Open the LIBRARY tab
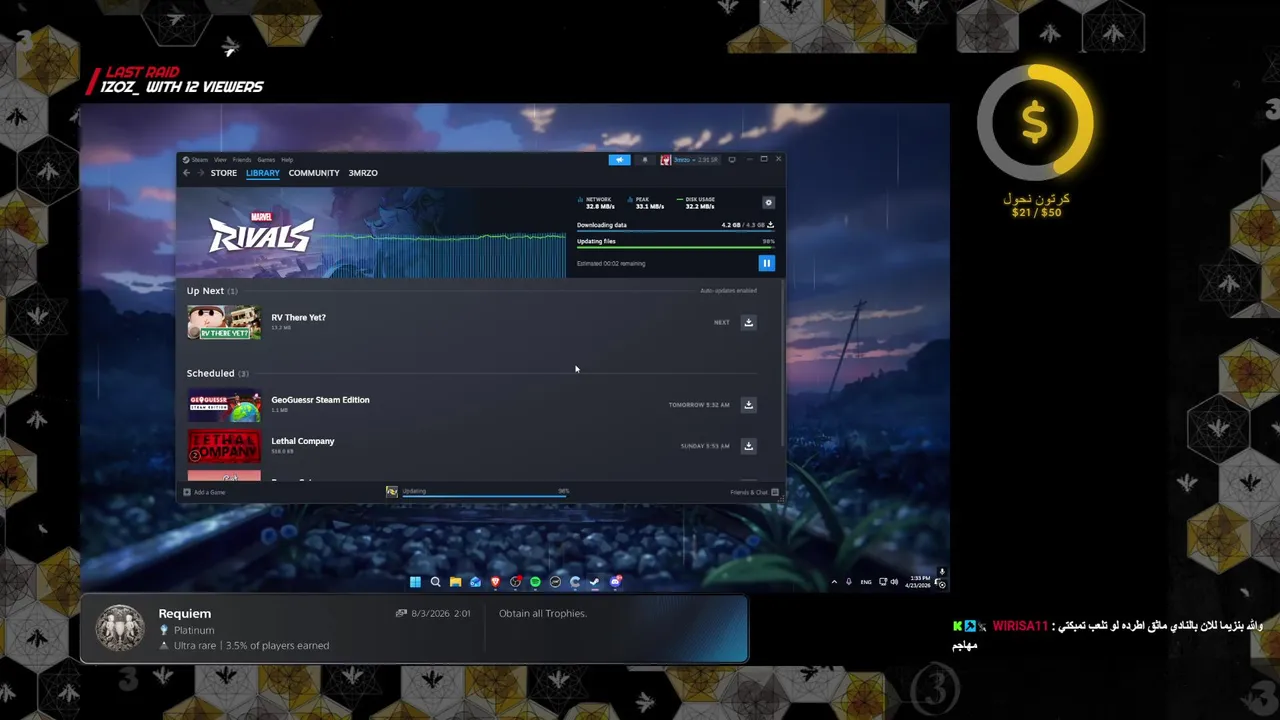The image size is (1280, 720). tap(263, 173)
